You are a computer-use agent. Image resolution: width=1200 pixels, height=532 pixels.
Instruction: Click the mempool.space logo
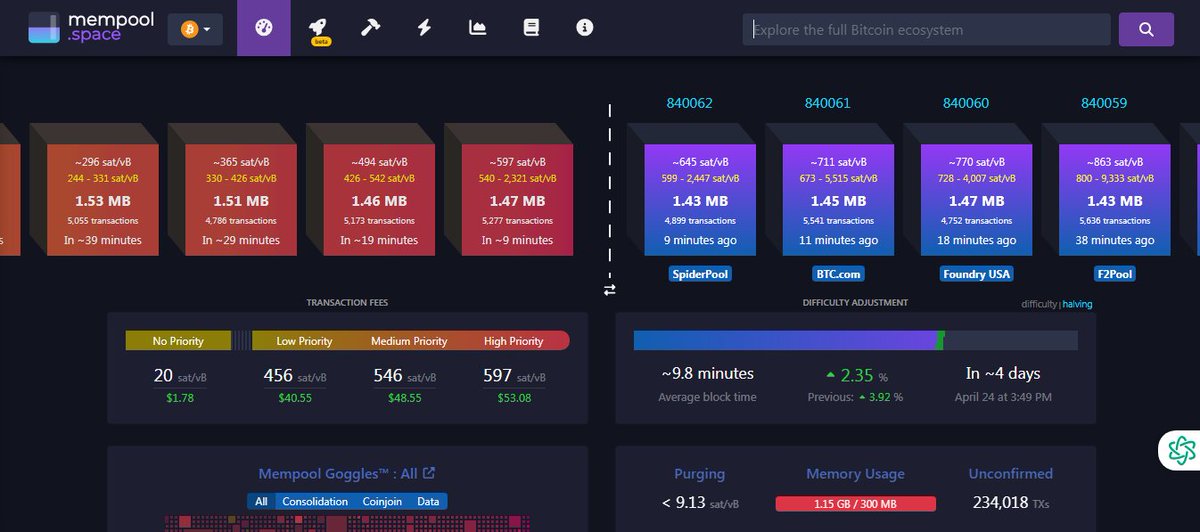(x=91, y=28)
